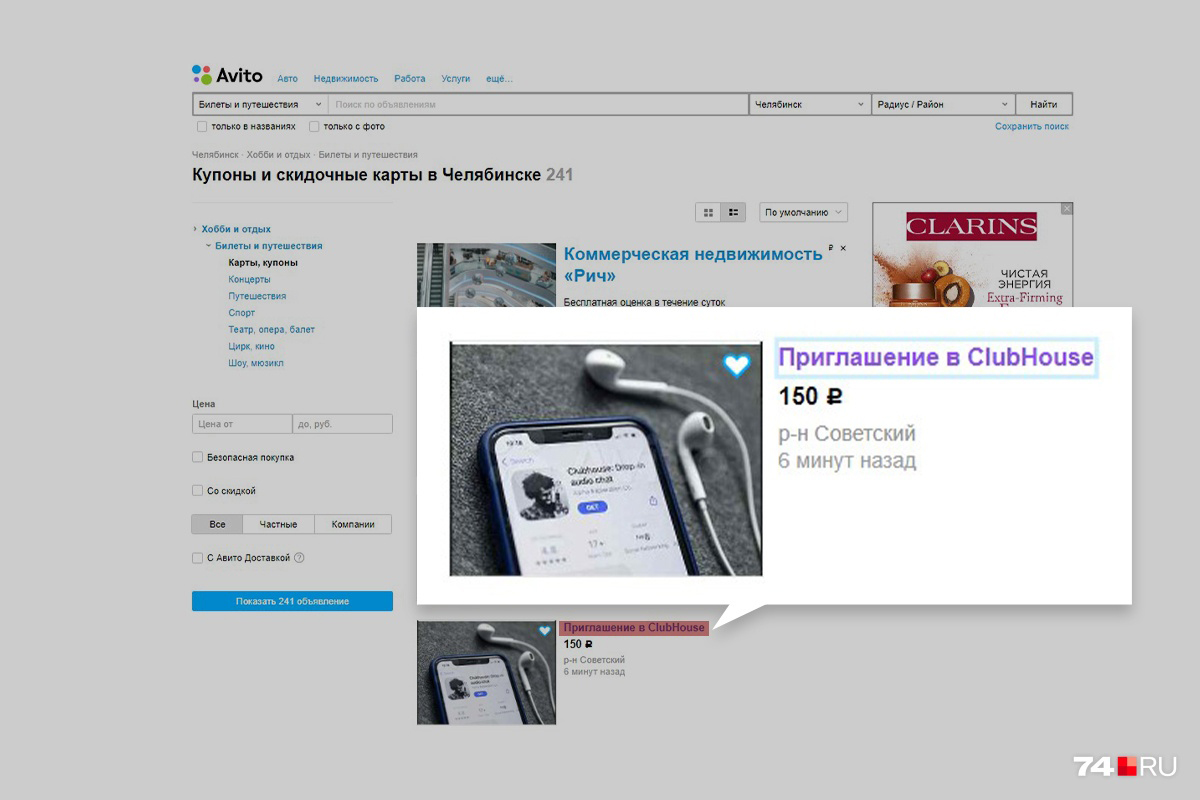The width and height of the screenshot is (1200, 800).
Task: Open help icon next to Авито Доставкой
Action: click(299, 558)
